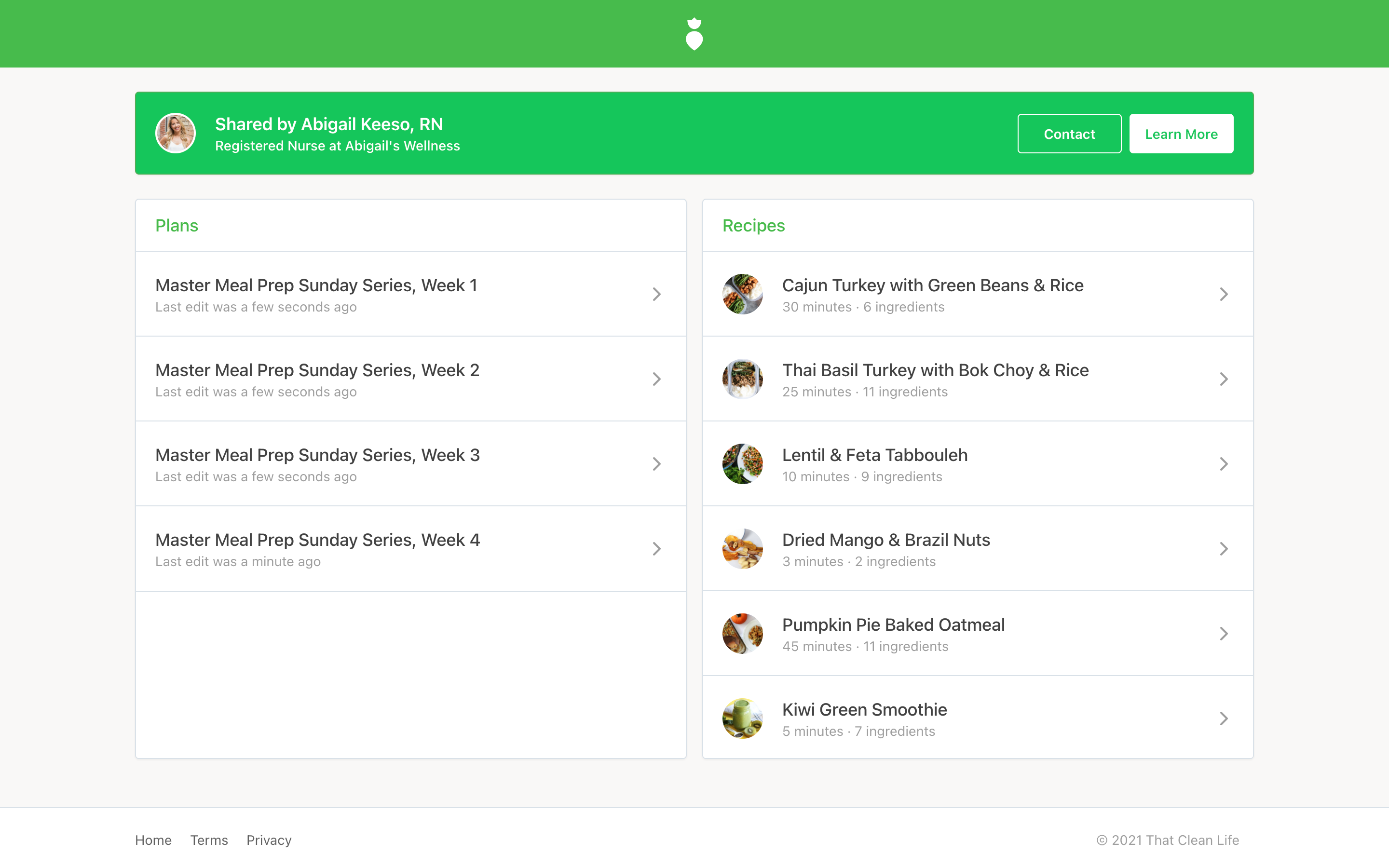
Task: Click the chevron beside Week 3 plan
Action: (x=656, y=464)
